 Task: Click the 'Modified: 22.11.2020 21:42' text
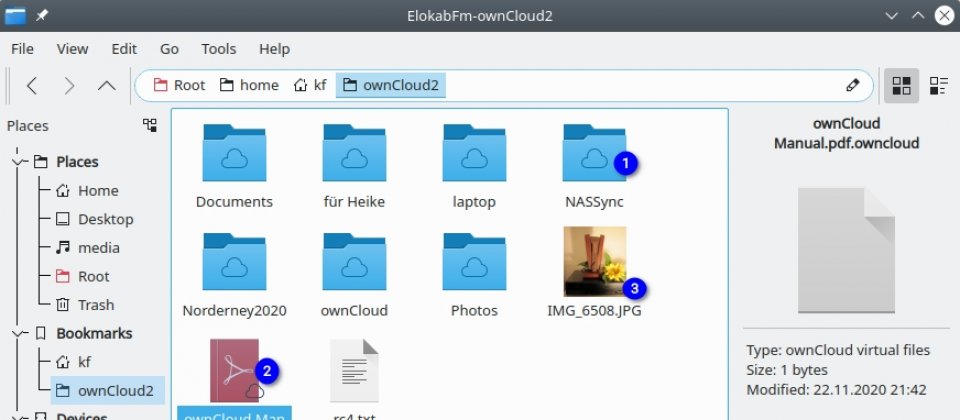coord(836,389)
